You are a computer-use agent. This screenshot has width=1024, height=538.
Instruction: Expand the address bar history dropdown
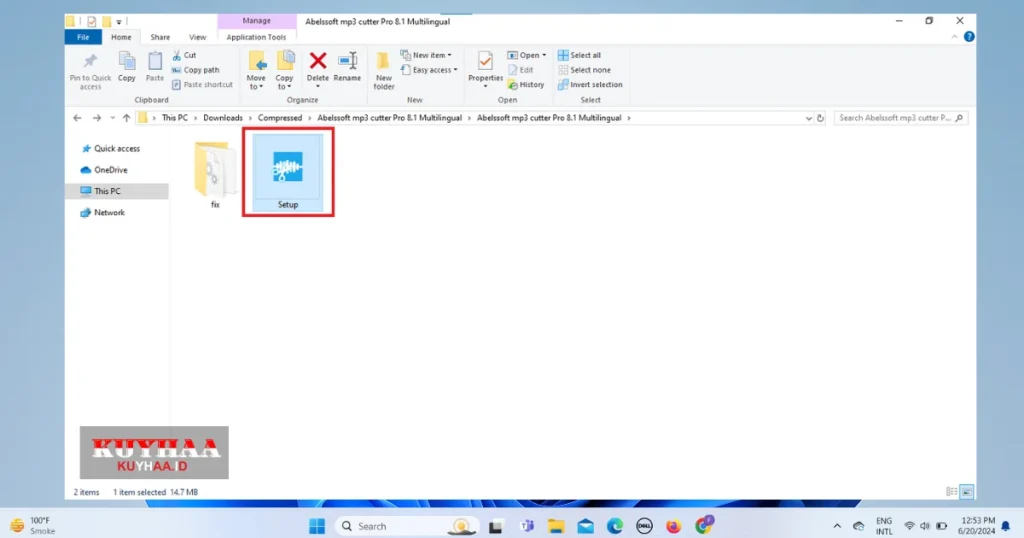tap(808, 118)
